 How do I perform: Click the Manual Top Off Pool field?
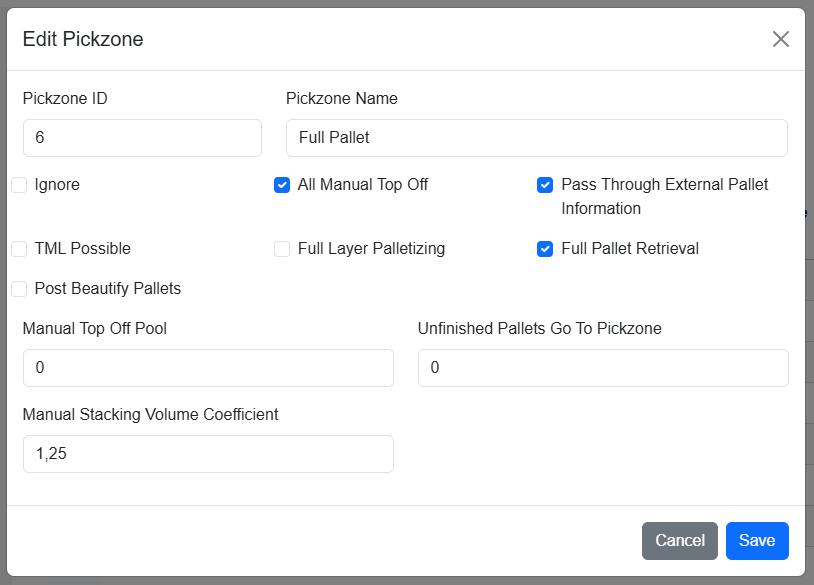(208, 368)
